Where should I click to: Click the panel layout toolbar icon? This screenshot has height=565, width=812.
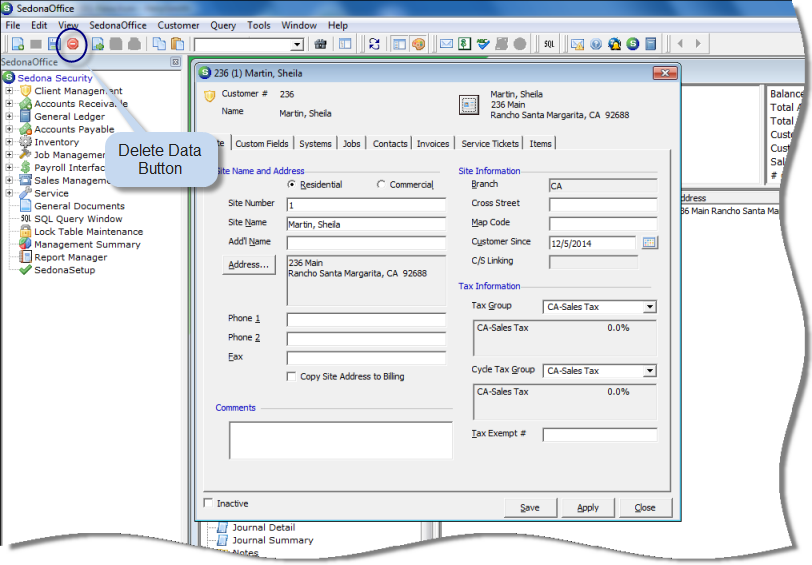345,44
